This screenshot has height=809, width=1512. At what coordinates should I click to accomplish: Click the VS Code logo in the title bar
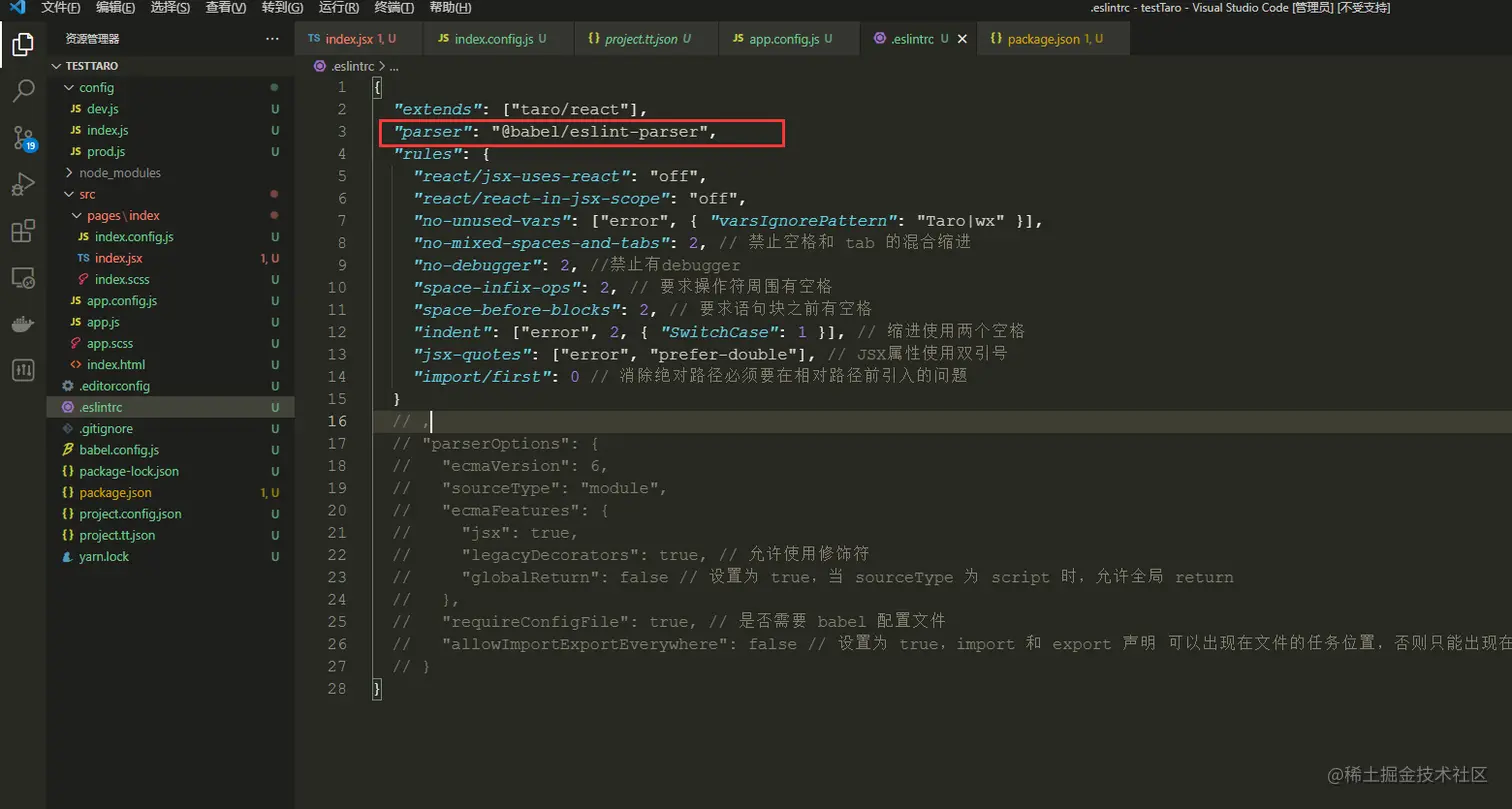pyautogui.click(x=17, y=8)
